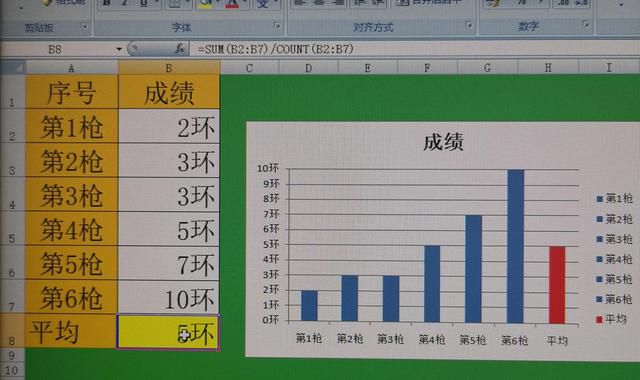Open the 对齐方式 group dialog launcher
This screenshot has height=380, width=640.
click(x=469, y=25)
